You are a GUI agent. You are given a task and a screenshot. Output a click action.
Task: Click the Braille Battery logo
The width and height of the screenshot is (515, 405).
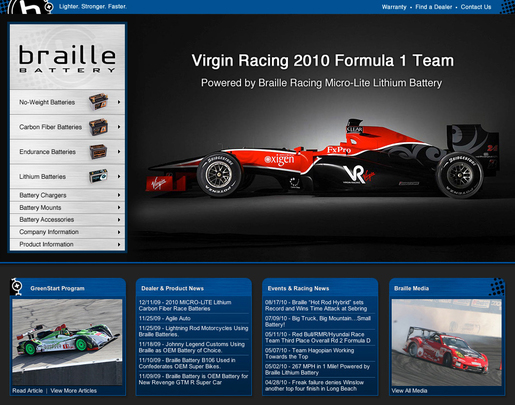[67, 59]
